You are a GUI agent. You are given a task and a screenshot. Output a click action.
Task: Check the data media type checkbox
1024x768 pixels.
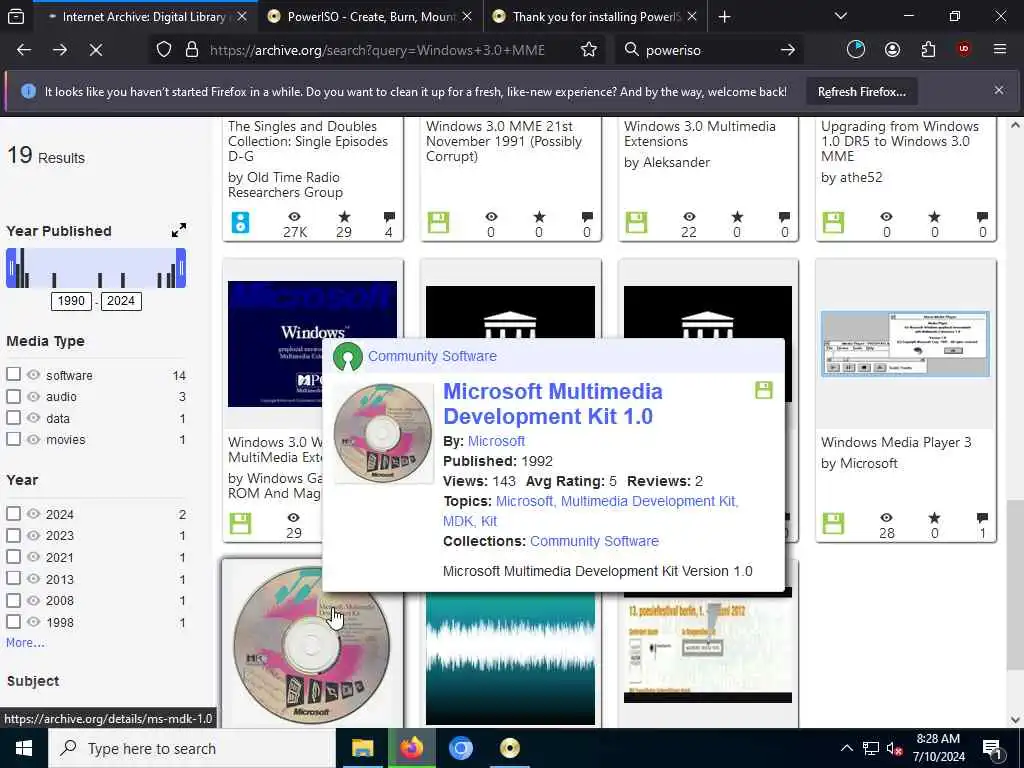pyautogui.click(x=13, y=417)
